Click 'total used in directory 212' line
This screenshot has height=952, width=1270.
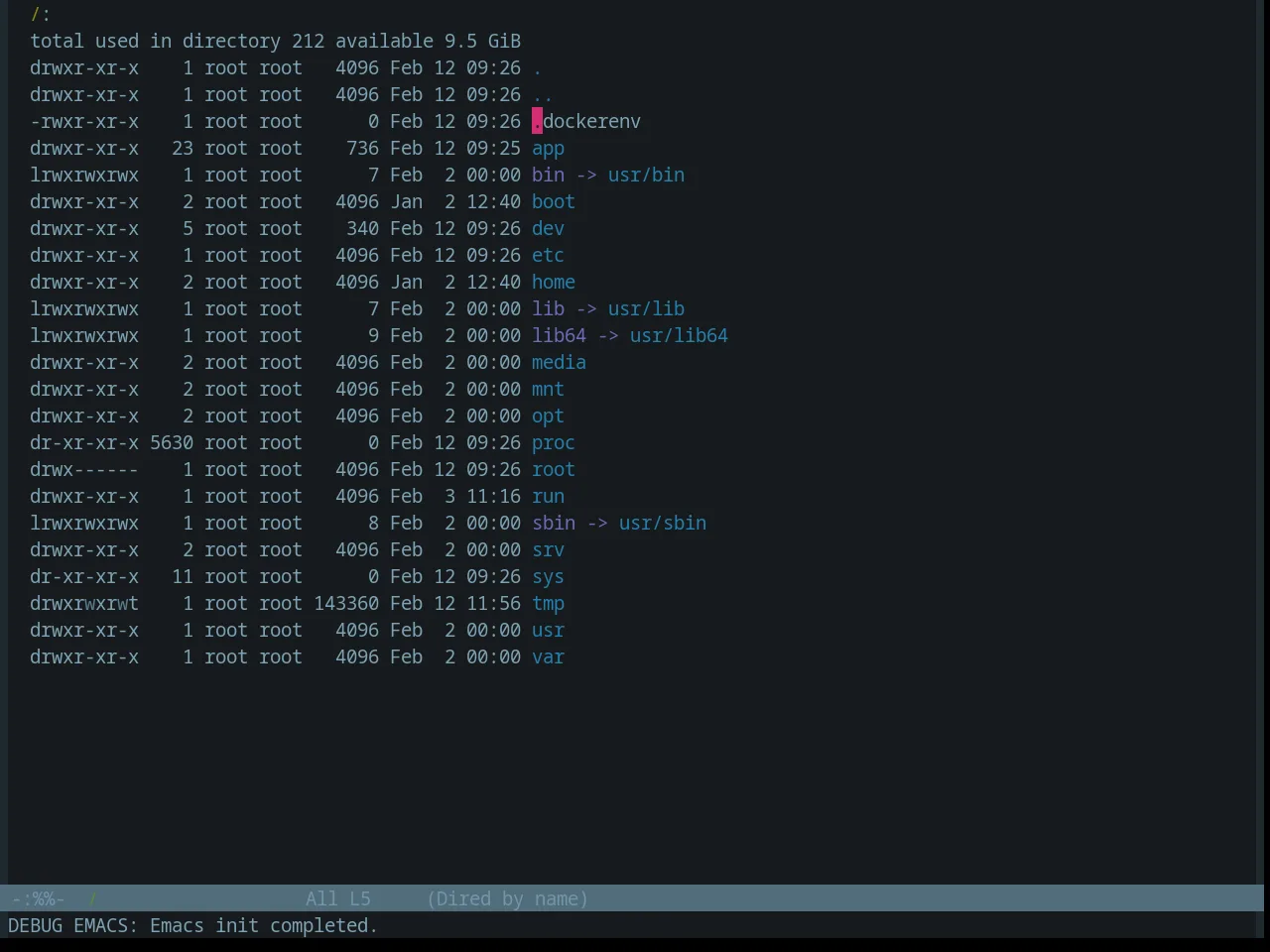[x=177, y=42]
